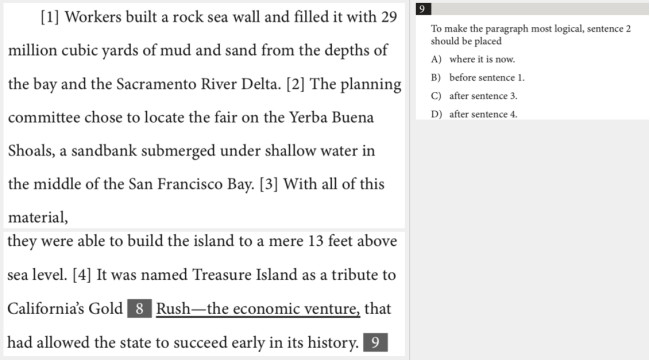The height and width of the screenshot is (360, 650).
Task: Choose answer B) before sentence 1
Action: tap(478, 78)
